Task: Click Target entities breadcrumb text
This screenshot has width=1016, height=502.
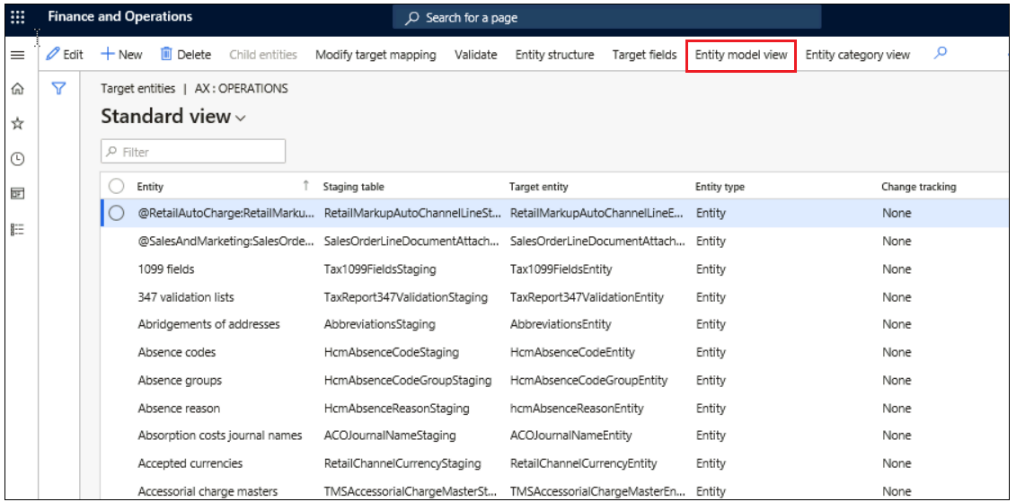Action: click(x=137, y=89)
